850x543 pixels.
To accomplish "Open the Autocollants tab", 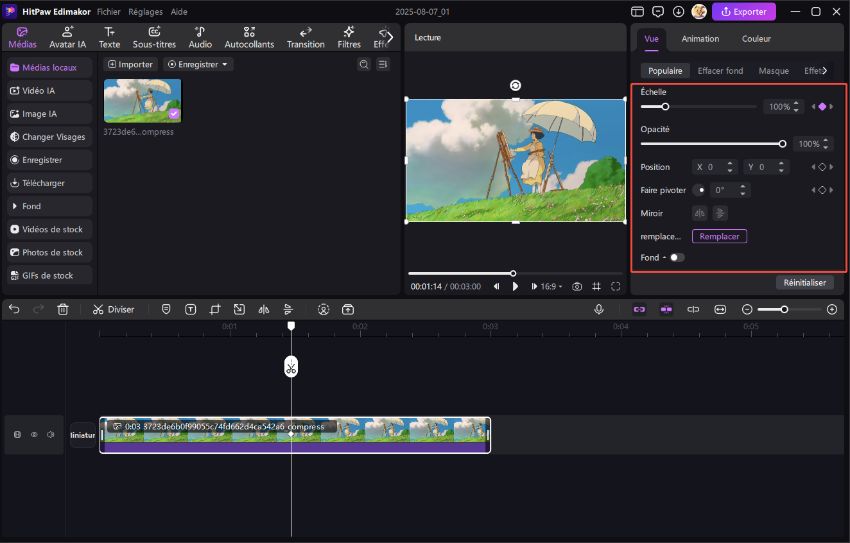I will pos(249,37).
